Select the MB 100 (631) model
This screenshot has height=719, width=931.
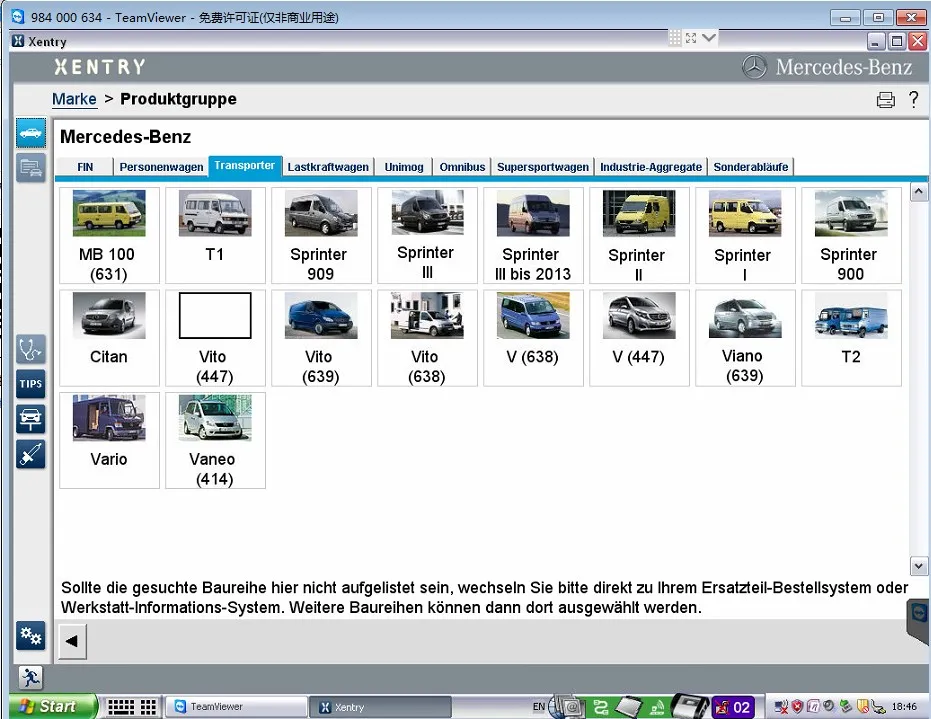pyautogui.click(x=109, y=236)
